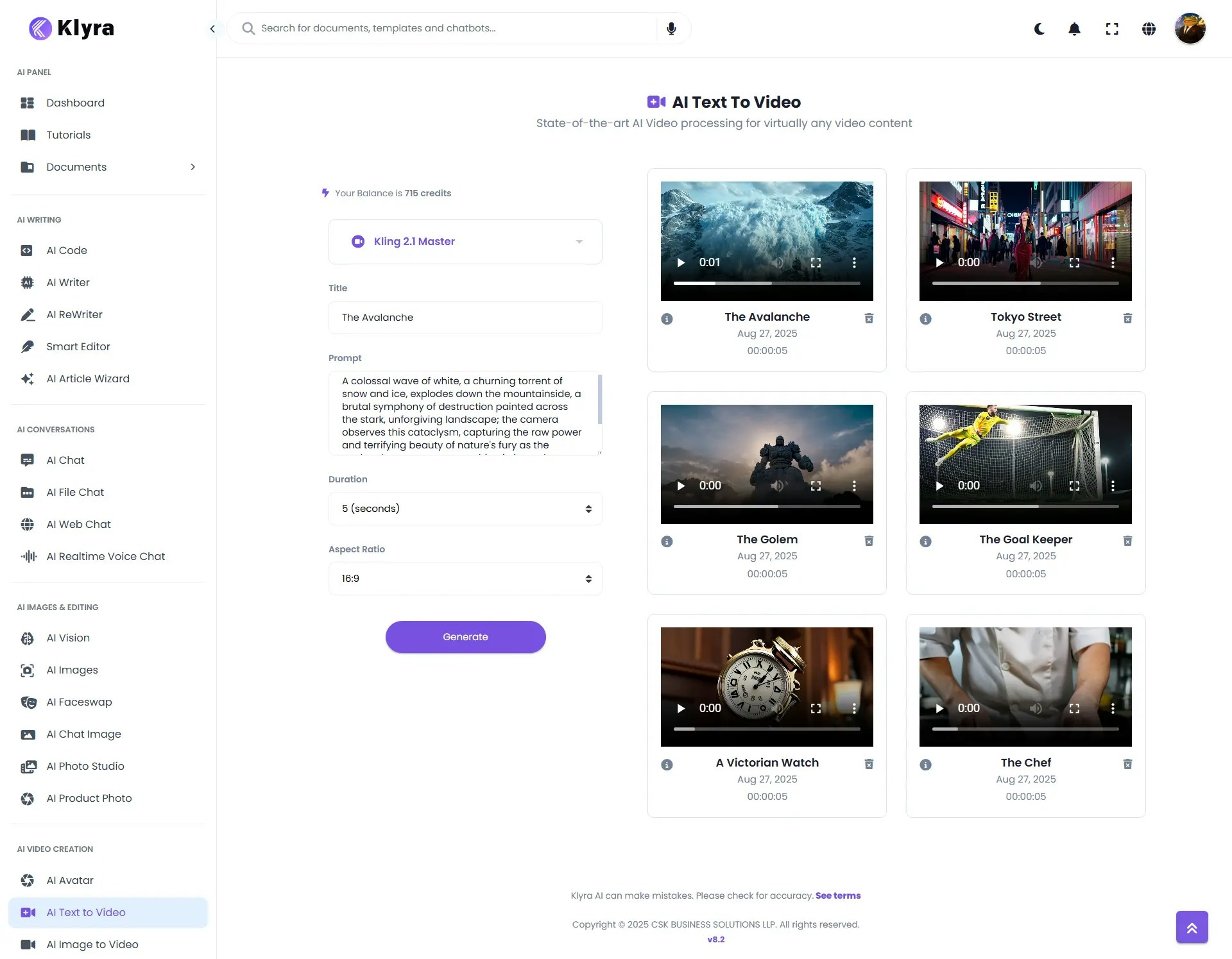Select the AI Faceswap tool

tap(79, 702)
